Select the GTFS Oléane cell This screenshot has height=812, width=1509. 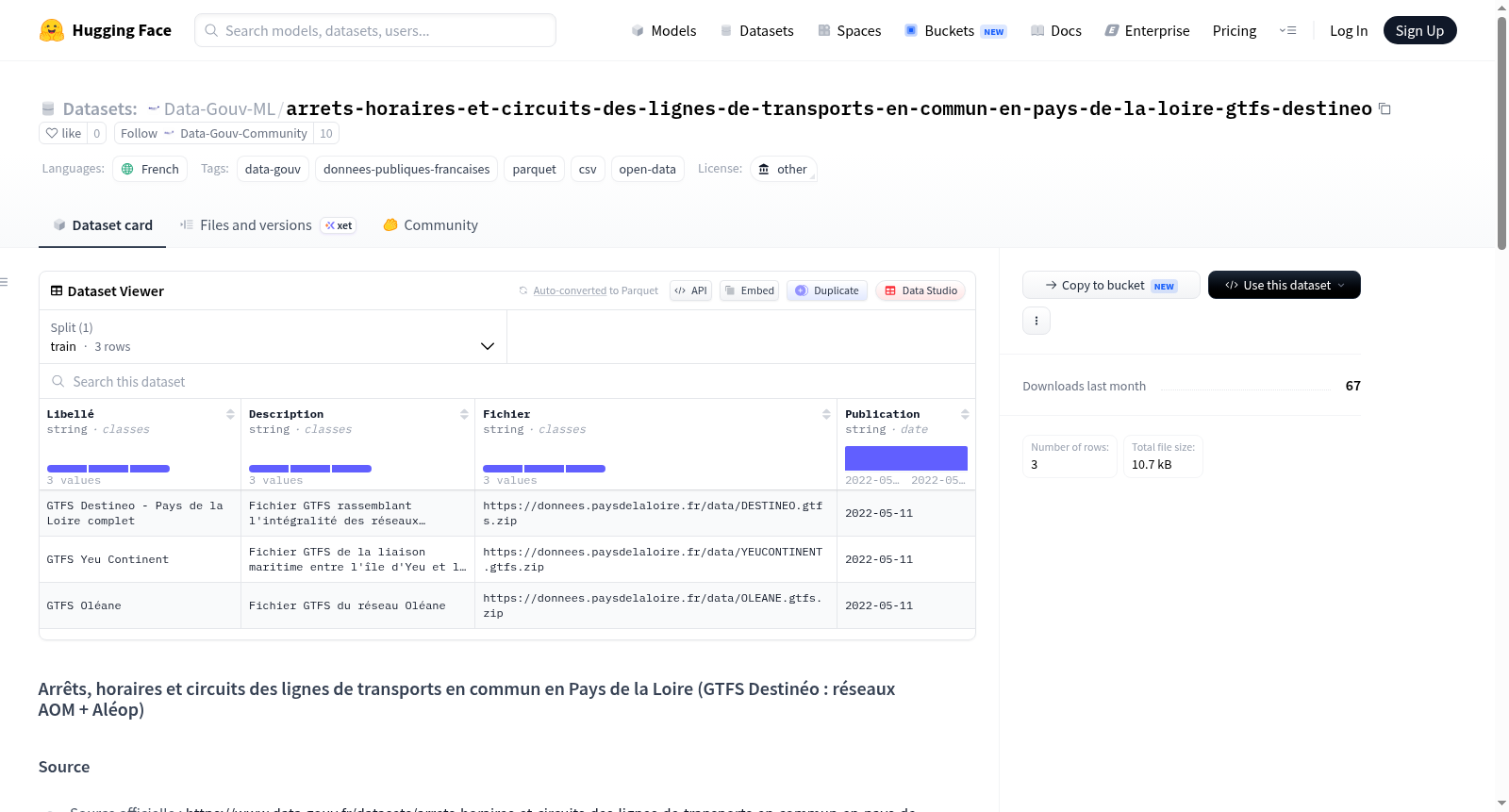click(140, 605)
